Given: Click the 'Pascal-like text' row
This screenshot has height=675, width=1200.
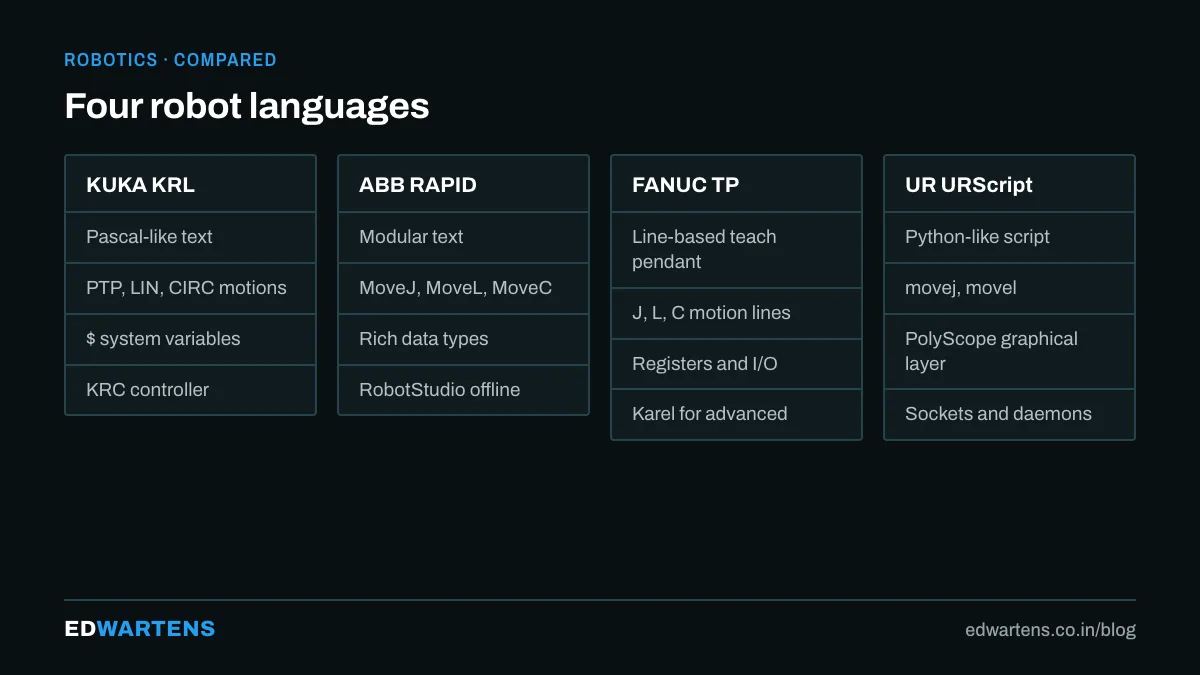Looking at the screenshot, I should point(190,238).
